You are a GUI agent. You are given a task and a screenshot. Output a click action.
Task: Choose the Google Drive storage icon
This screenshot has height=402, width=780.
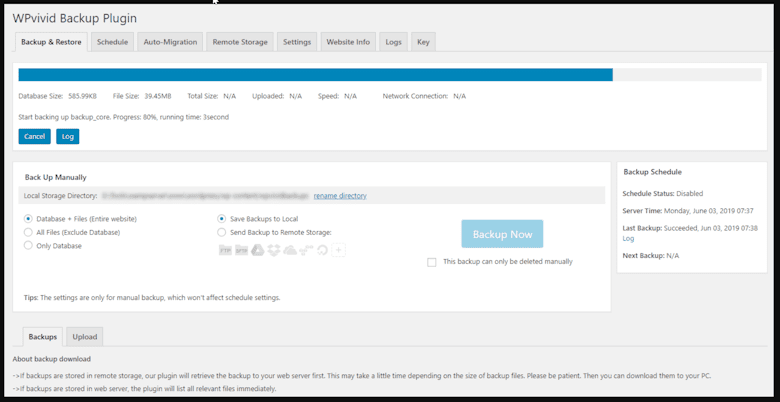point(257,250)
